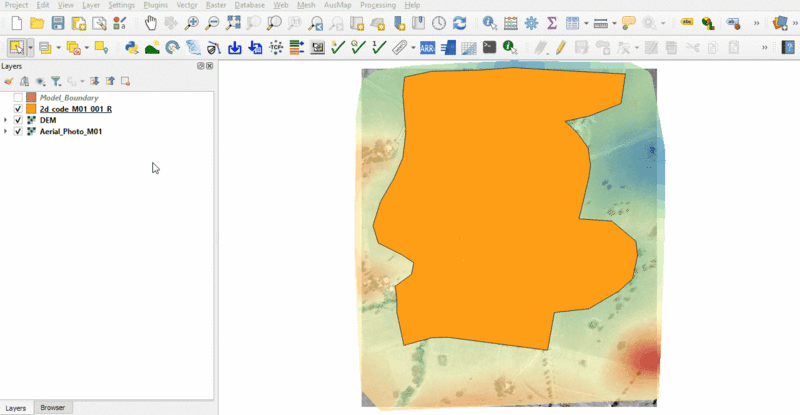
Task: Expand the DEM layer tree
Action: (6, 120)
